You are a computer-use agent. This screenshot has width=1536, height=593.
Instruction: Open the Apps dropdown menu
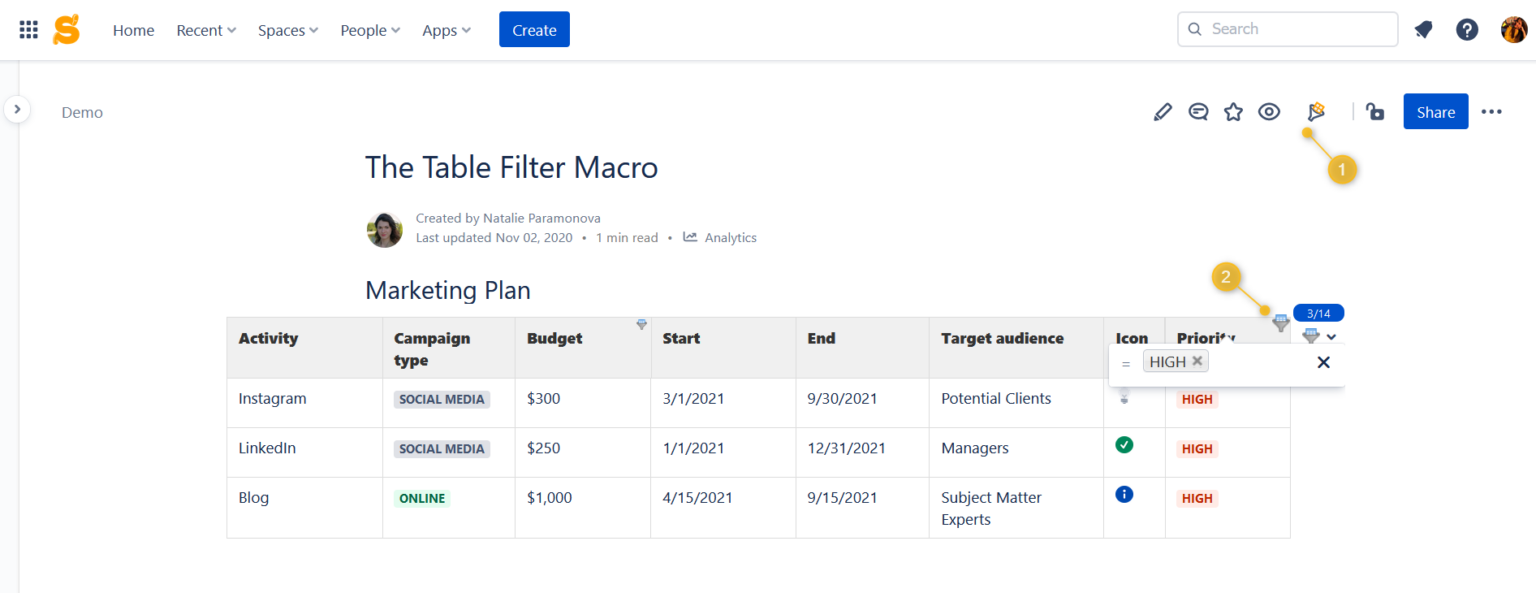pyautogui.click(x=446, y=30)
